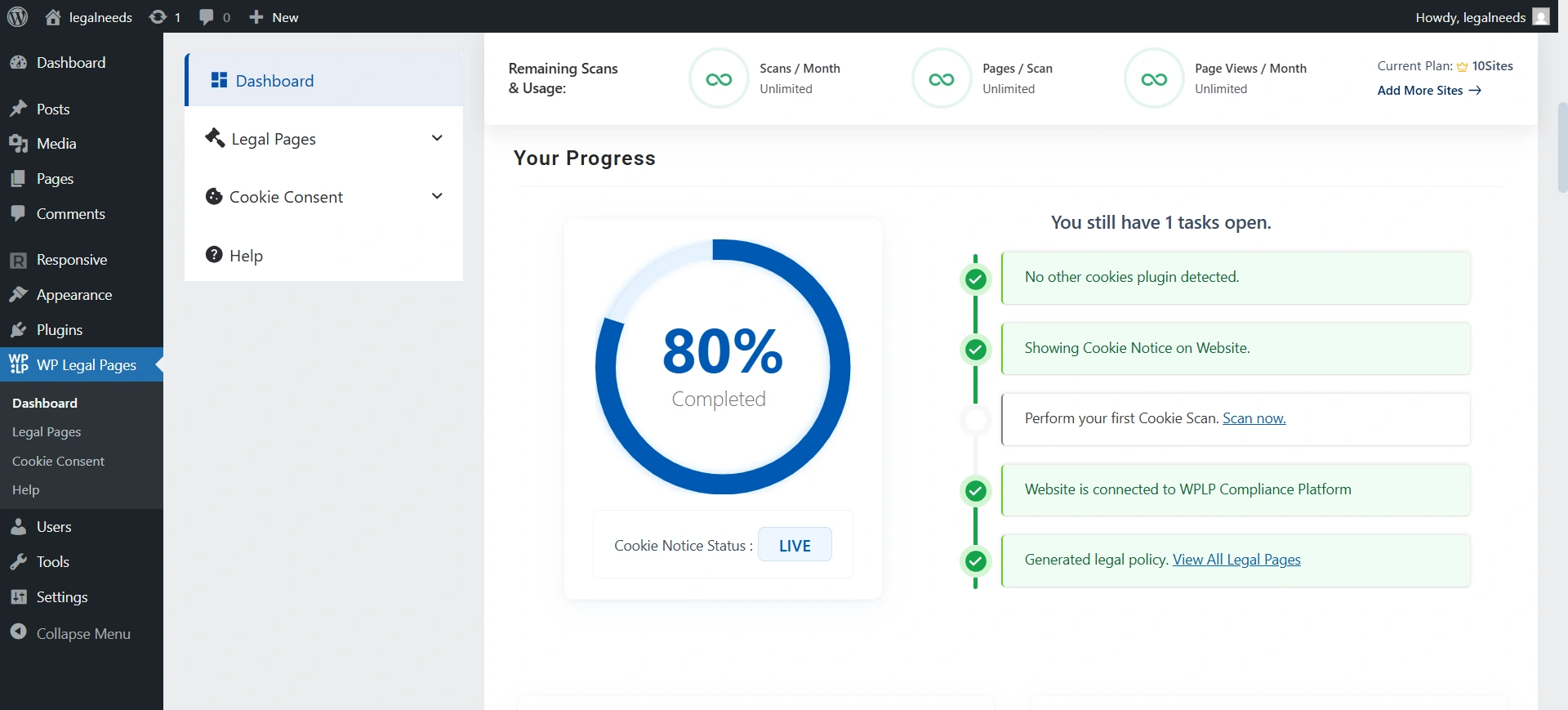Click the WordPress logo icon

(x=17, y=17)
